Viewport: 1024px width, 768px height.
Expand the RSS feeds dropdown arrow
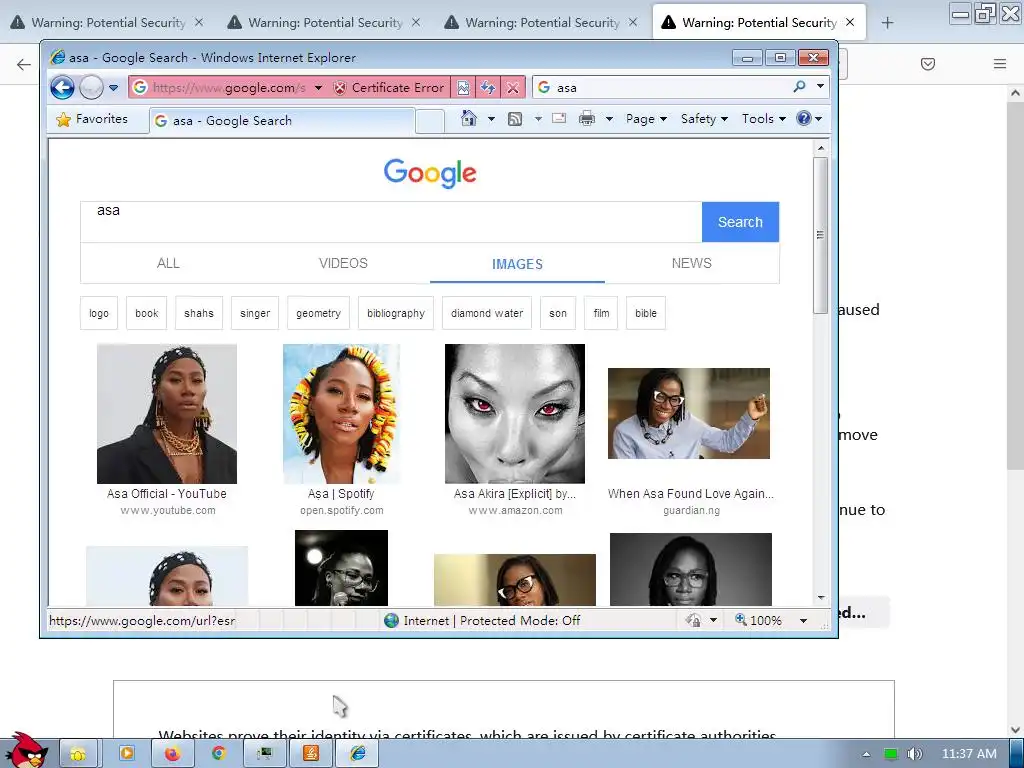[x=538, y=119]
